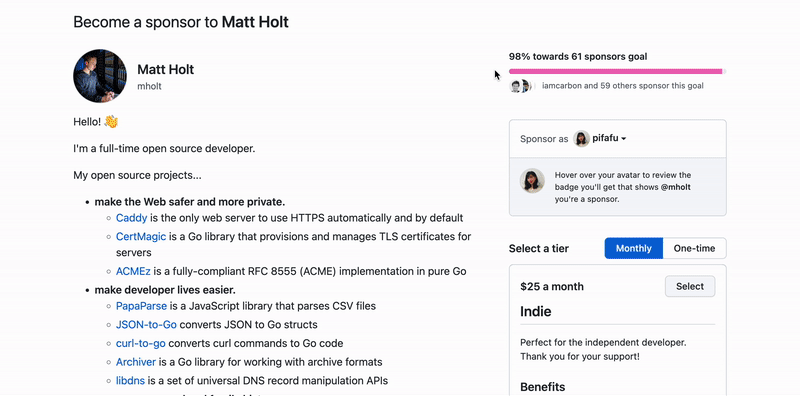Click the pink sponsors goal progress bar
The width and height of the screenshot is (800, 396).
click(617, 71)
